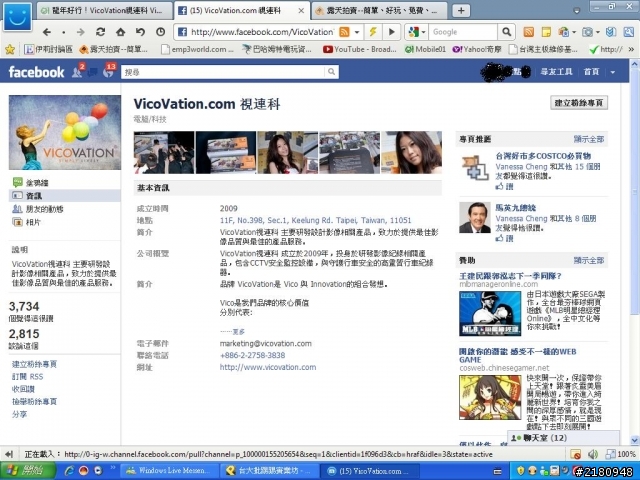The width and height of the screenshot is (640, 480).
Task: Click the +886-2-2758-3838 phone link
Action: pyautogui.click(x=252, y=356)
